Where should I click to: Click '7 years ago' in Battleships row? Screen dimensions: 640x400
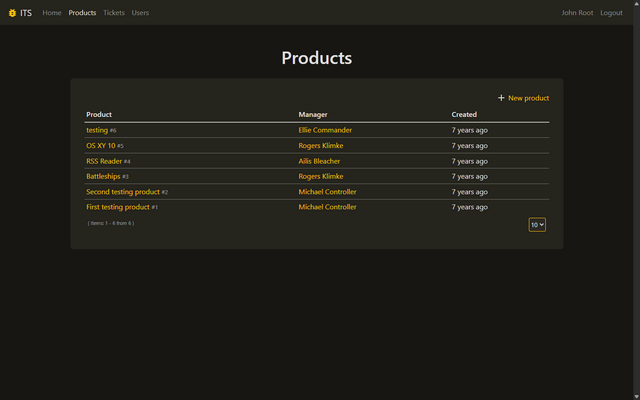click(469, 176)
